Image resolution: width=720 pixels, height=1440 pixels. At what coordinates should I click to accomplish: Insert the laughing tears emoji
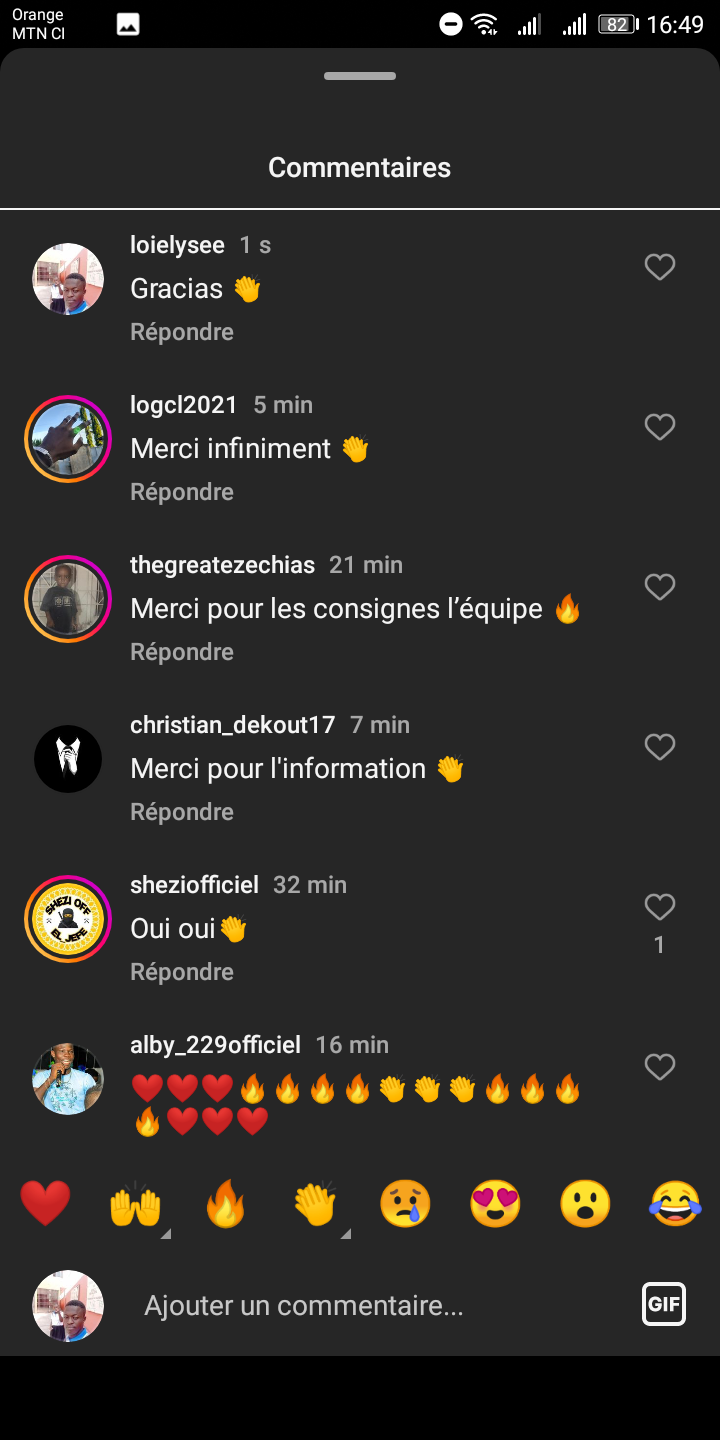675,1203
